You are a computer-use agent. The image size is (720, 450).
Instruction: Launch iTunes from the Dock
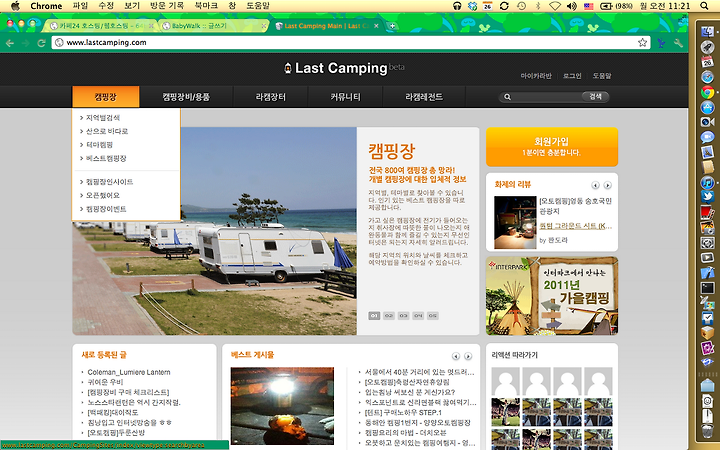click(708, 182)
